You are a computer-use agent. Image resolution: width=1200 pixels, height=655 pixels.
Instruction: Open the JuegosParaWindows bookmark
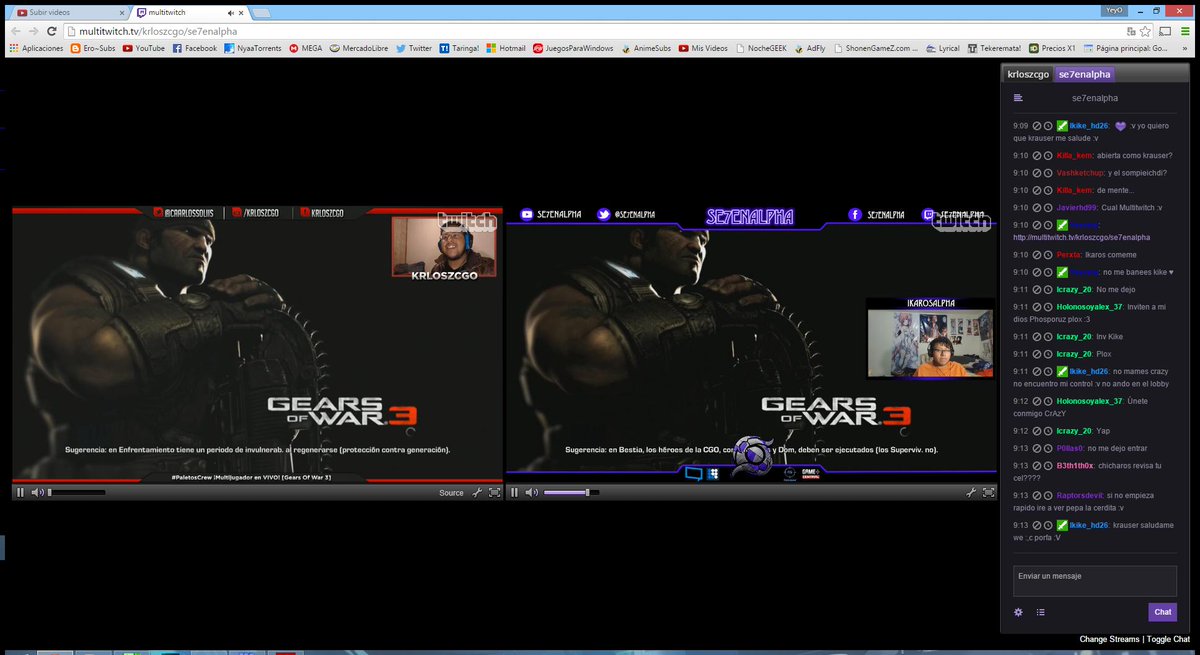tap(573, 48)
